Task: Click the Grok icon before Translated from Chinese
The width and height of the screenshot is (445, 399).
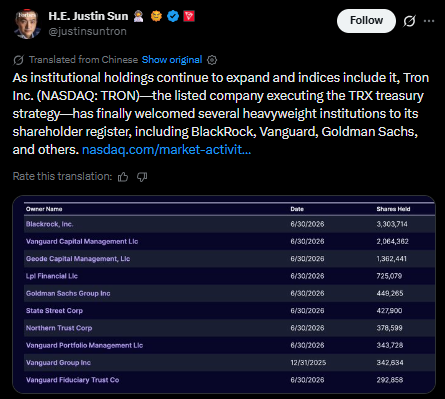Action: 18,60
